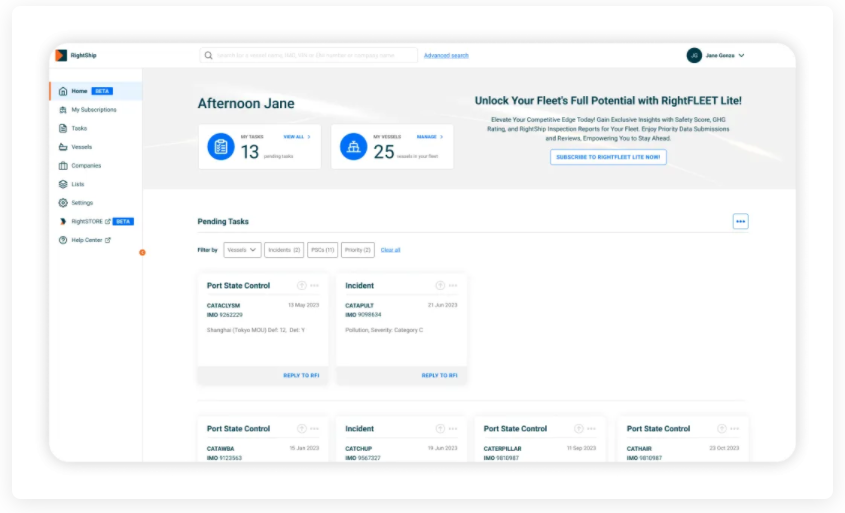Screen dimensions: 845x513
Task: Open more menu on CATAPULT card
Action: (453, 286)
